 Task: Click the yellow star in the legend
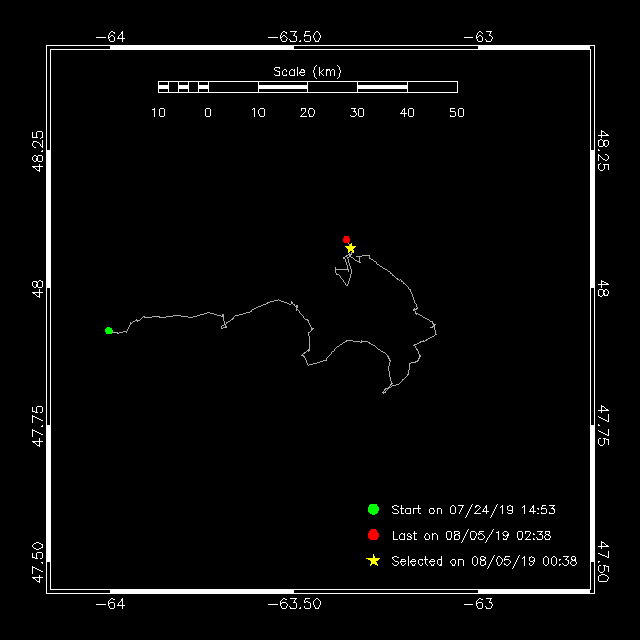coord(373,561)
